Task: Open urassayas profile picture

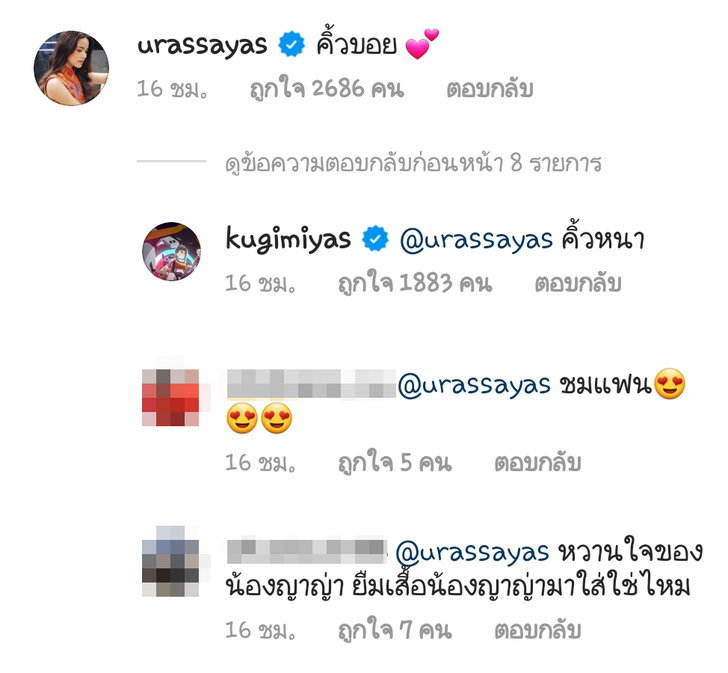Action: pyautogui.click(x=71, y=68)
